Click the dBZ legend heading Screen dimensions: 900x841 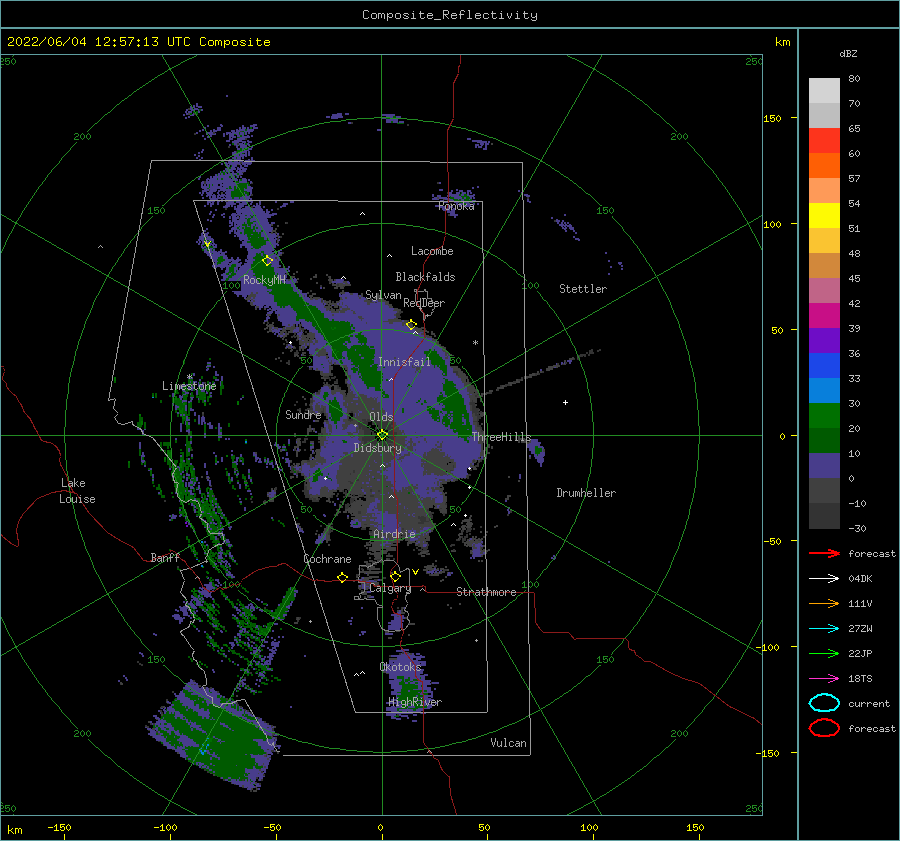[x=848, y=54]
